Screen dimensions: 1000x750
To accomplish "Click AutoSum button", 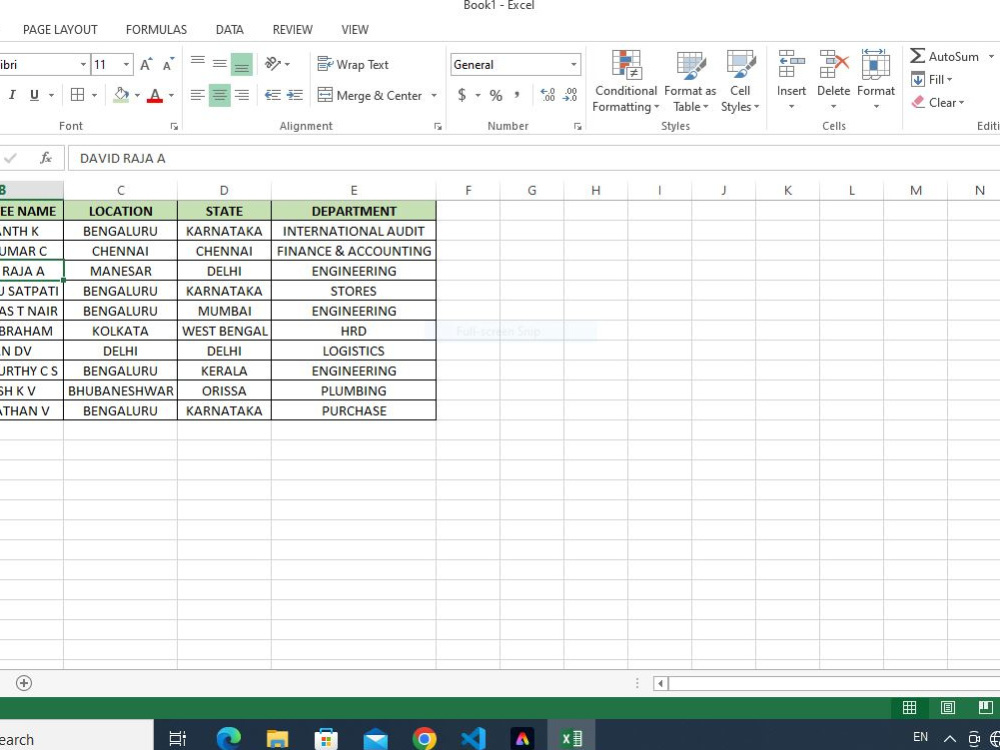I will (945, 56).
